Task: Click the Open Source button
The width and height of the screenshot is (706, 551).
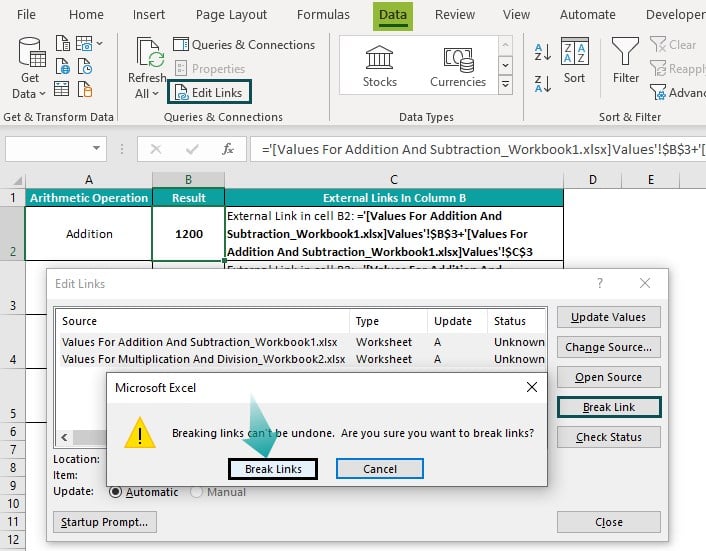Action: tap(608, 377)
